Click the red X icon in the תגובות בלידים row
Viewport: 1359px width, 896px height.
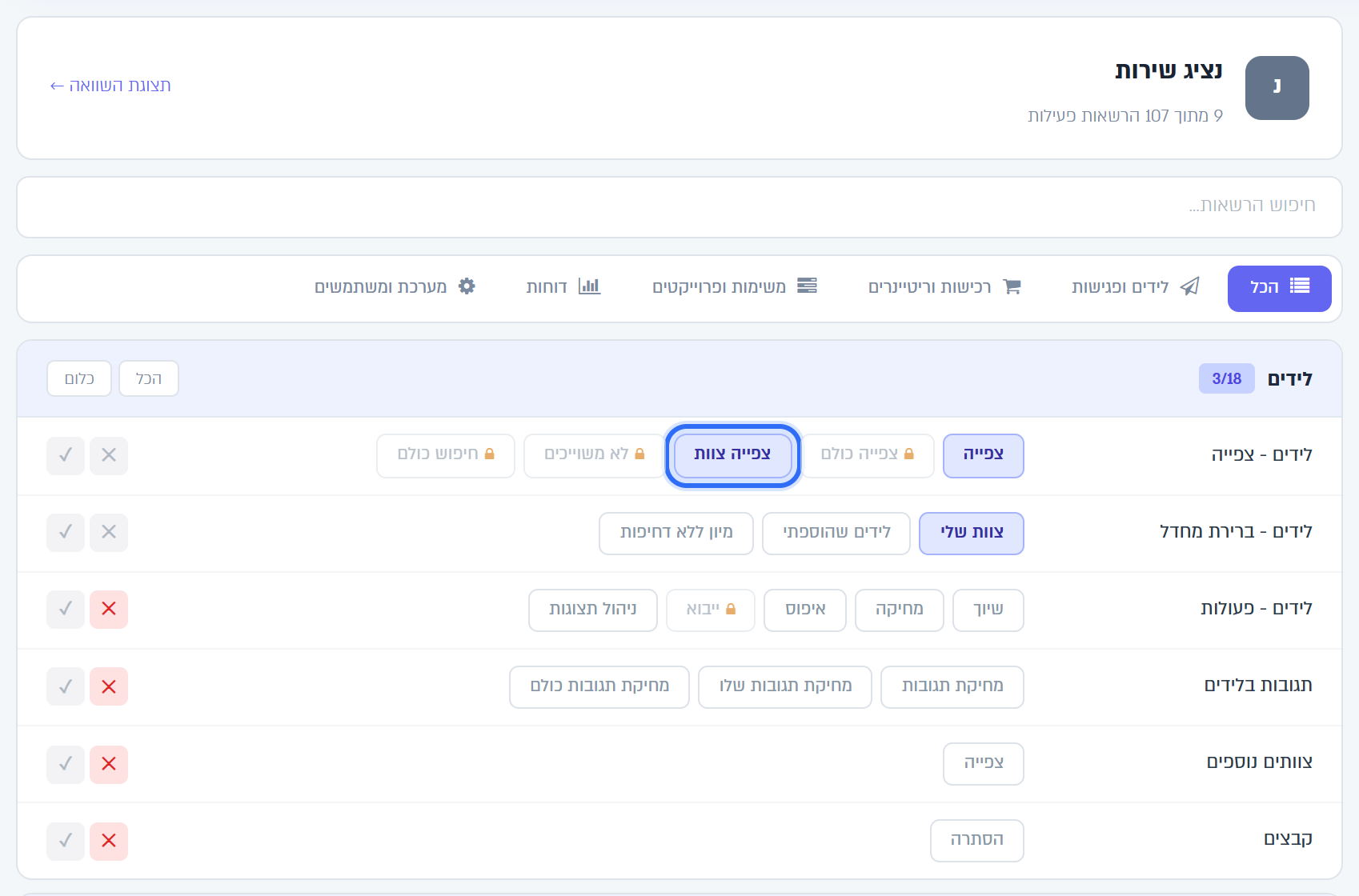pos(109,686)
